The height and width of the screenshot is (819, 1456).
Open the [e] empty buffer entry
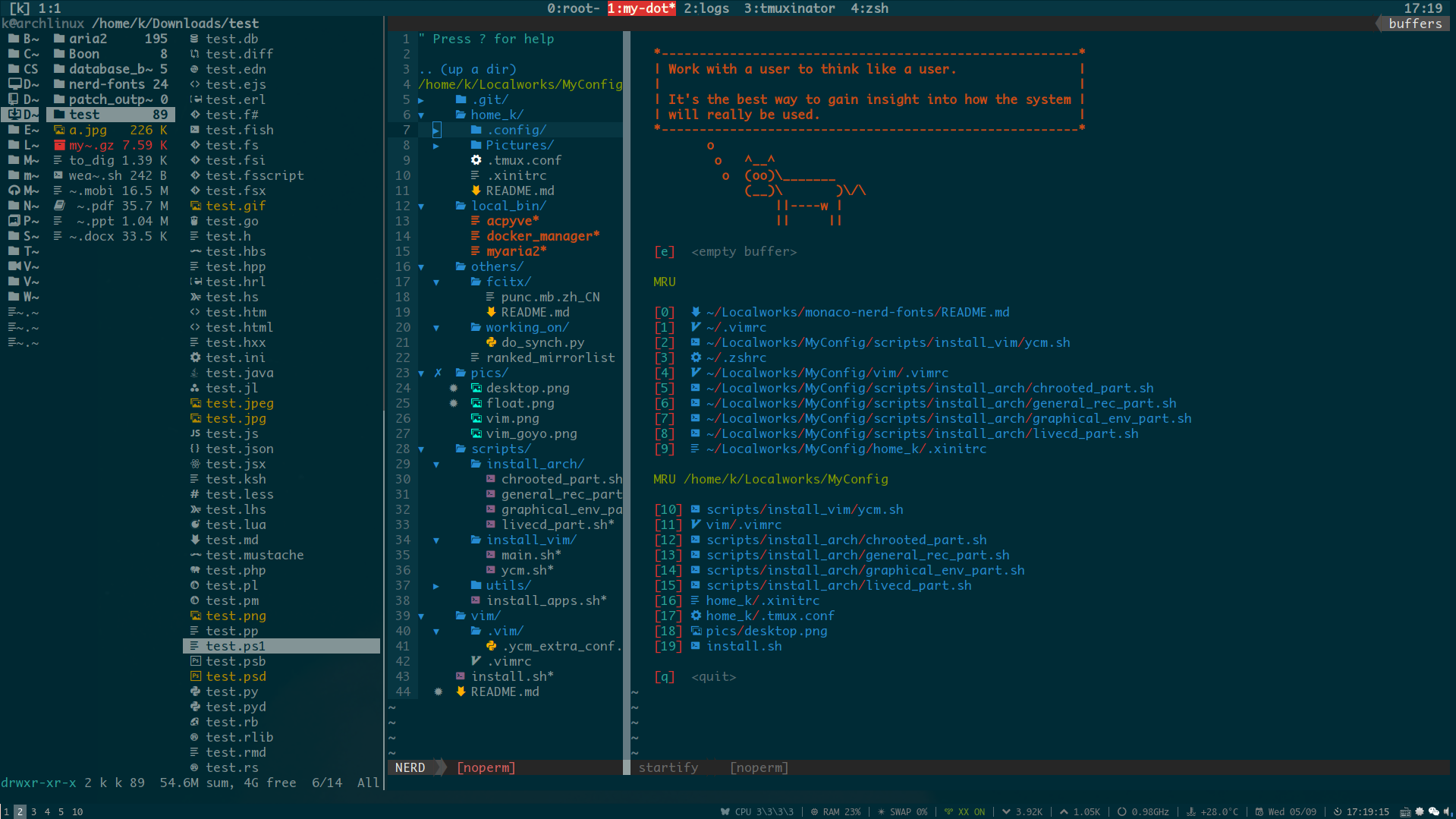[725, 251]
